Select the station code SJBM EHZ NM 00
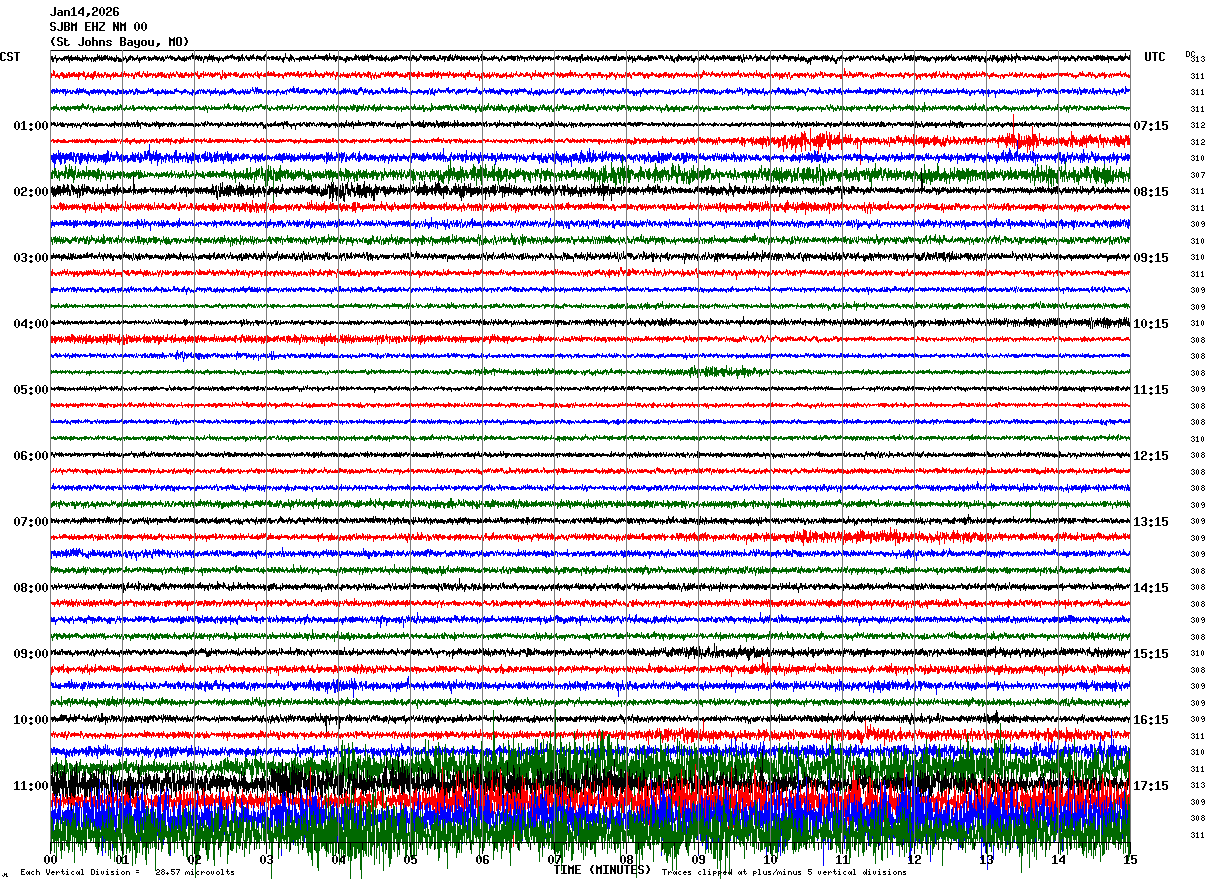 pyautogui.click(x=98, y=27)
